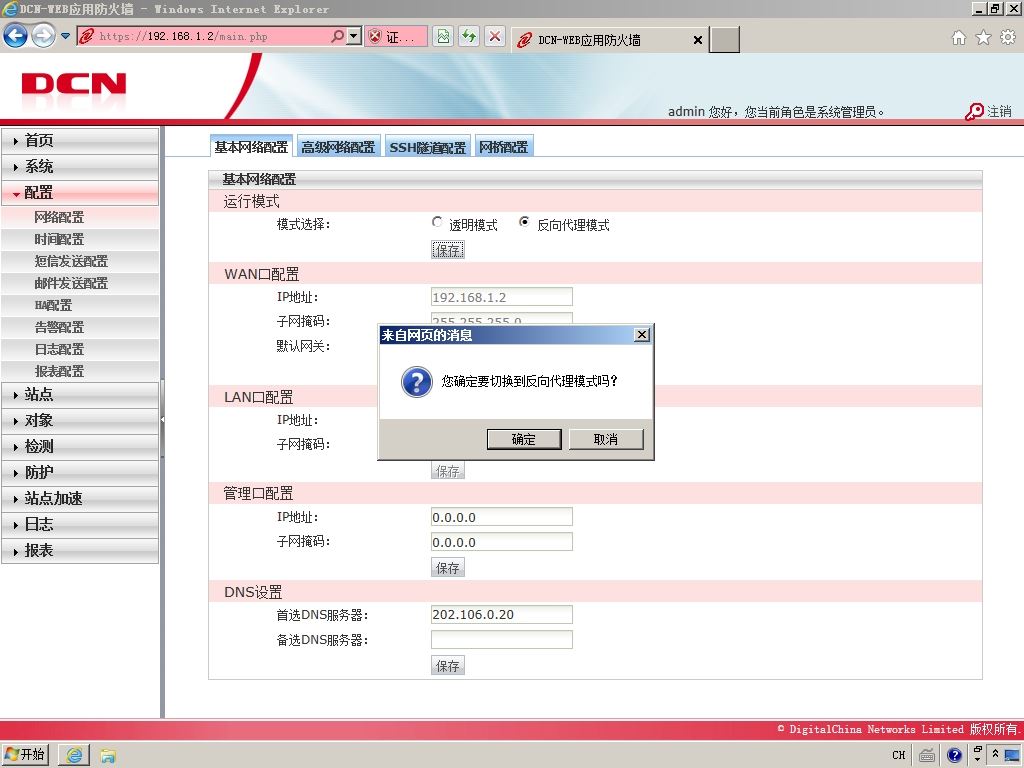Expand the 检测 menu section

coord(80,447)
